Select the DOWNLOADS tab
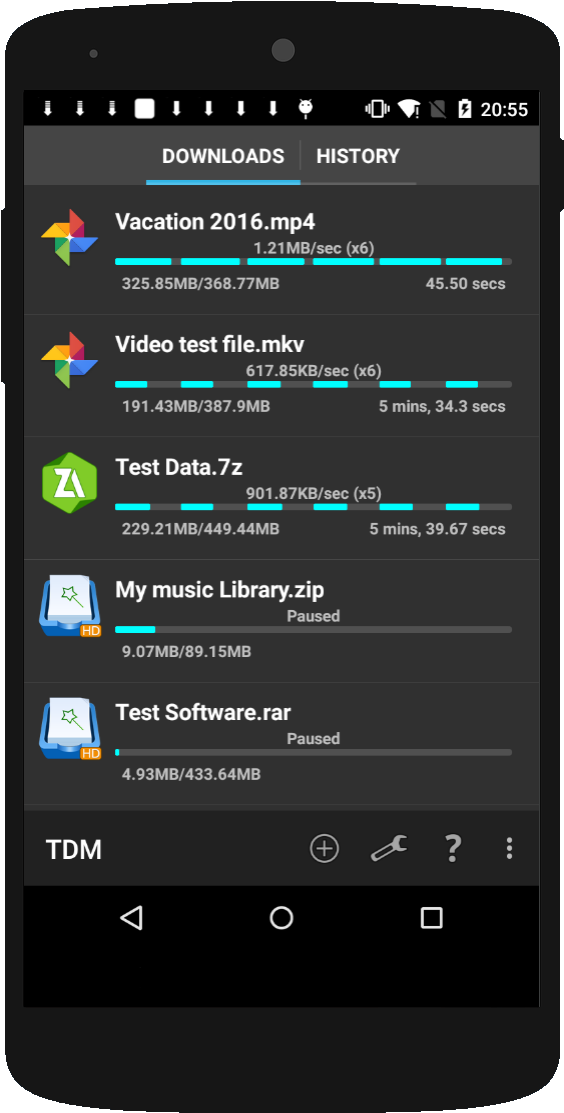 (x=223, y=156)
